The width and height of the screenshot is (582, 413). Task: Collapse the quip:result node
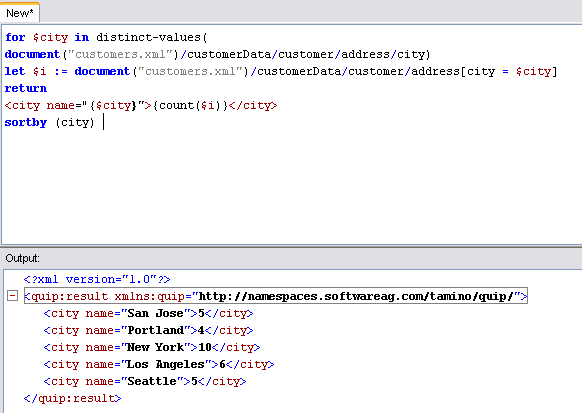[12, 296]
